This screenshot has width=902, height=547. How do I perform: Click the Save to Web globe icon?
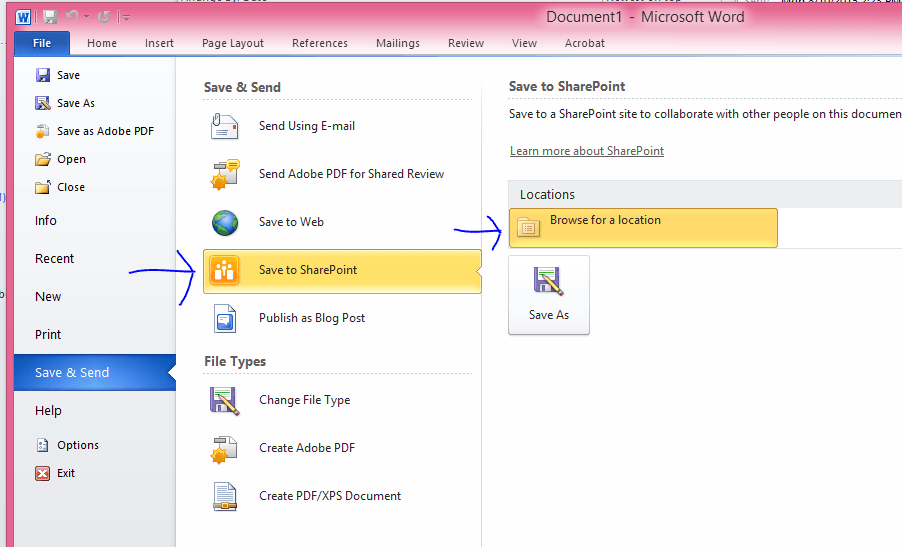click(x=225, y=223)
